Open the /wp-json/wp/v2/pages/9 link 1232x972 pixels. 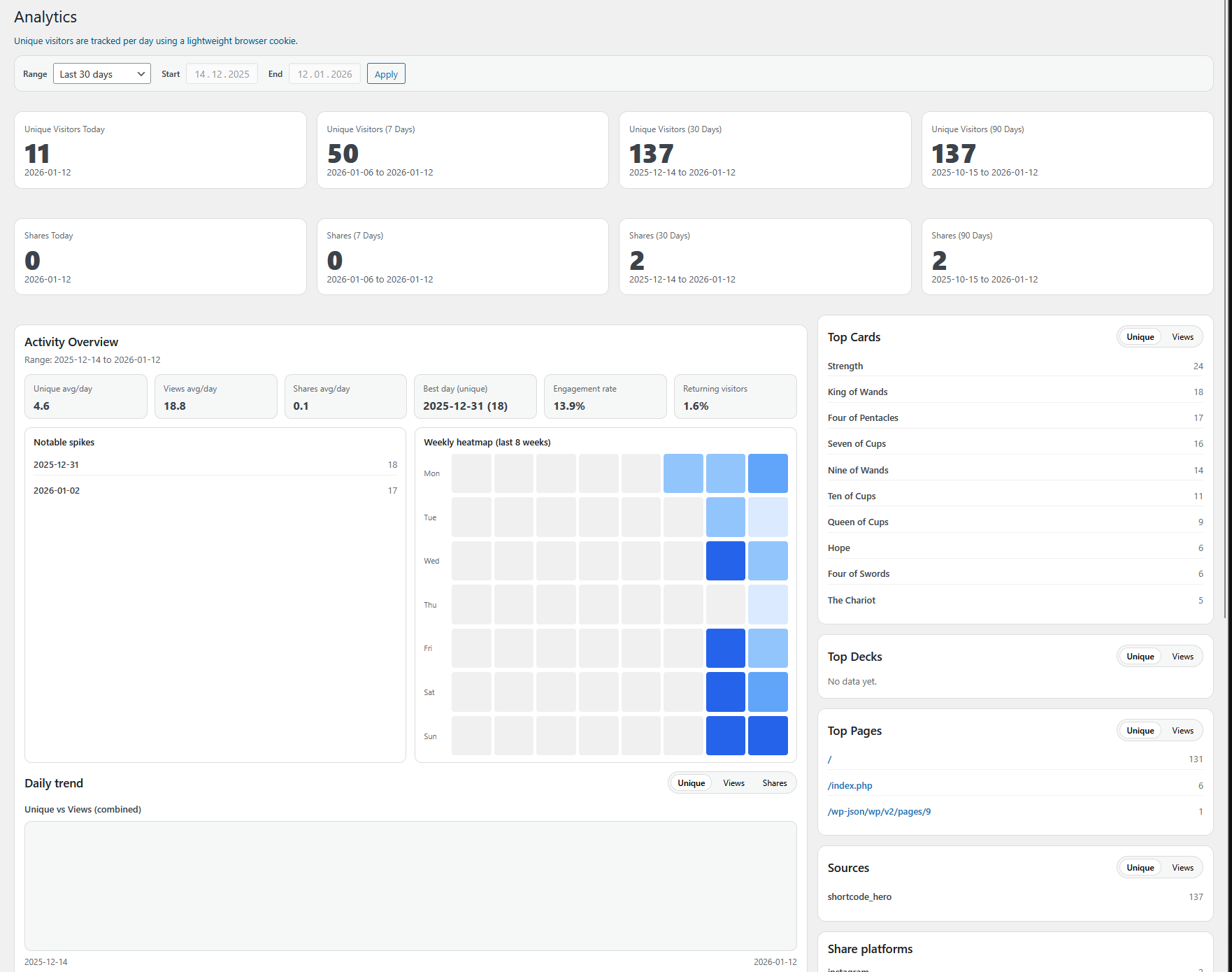(x=879, y=811)
